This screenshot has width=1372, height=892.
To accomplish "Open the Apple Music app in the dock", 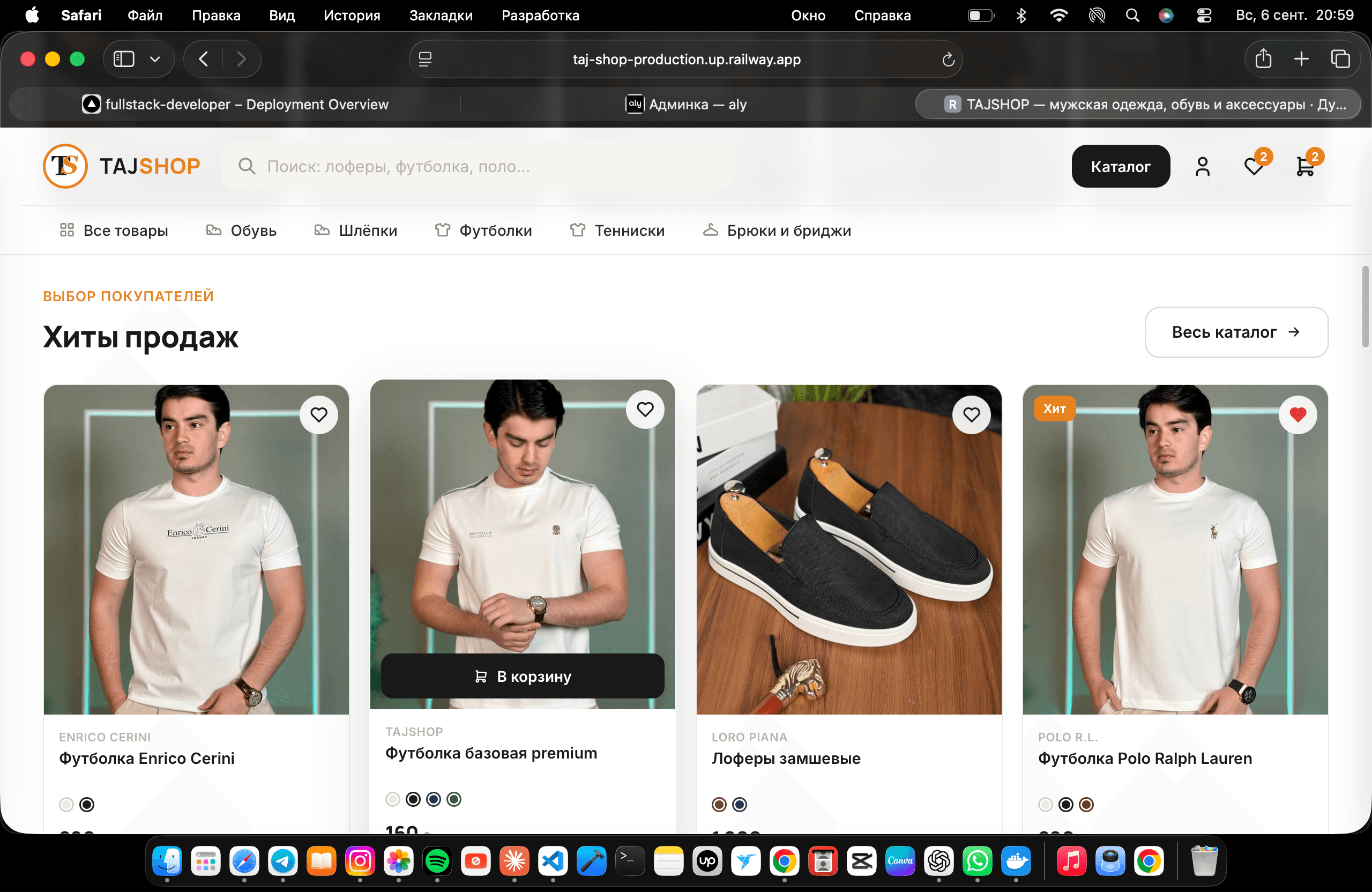I will click(x=1072, y=861).
